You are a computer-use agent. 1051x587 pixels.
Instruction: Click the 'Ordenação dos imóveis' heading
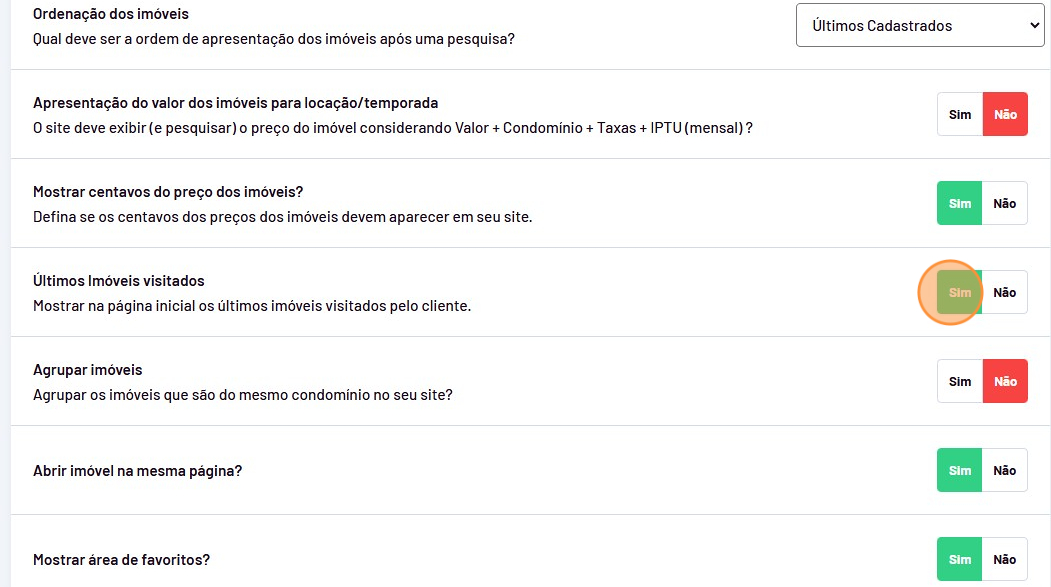tap(111, 15)
